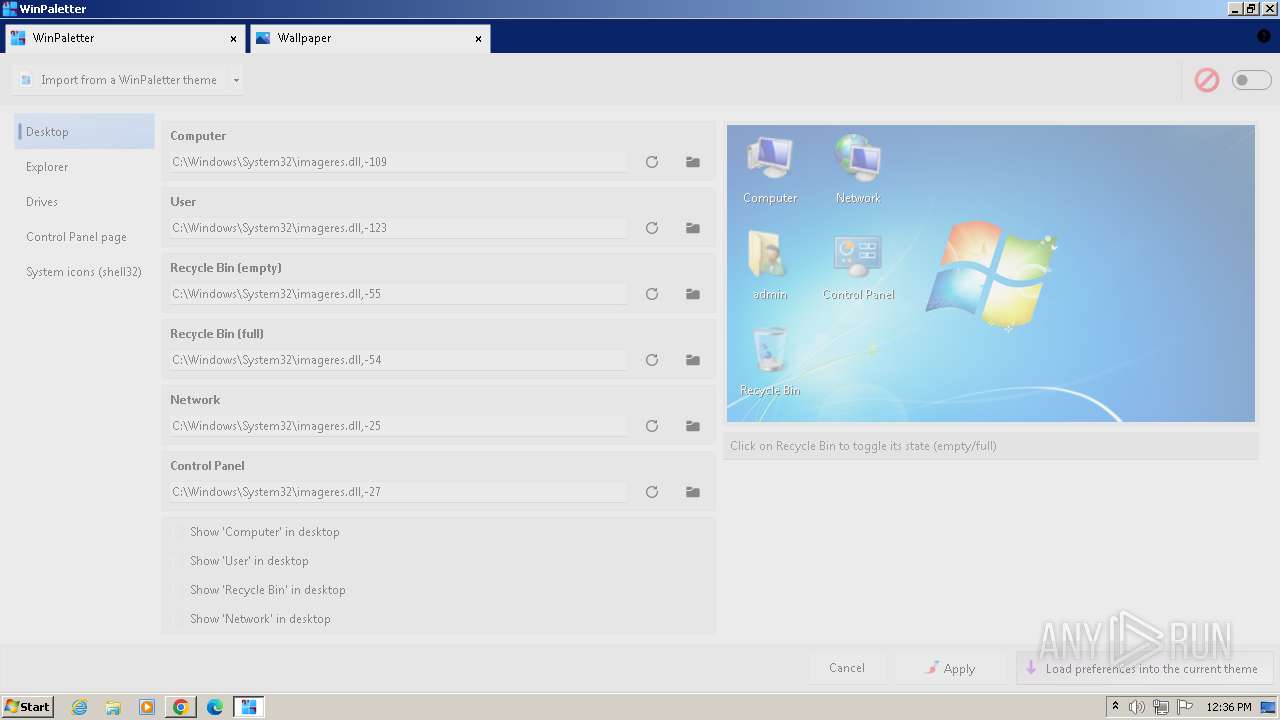Reset the Control Panel icon path
Viewport: 1280px width, 720px height.
coord(652,492)
